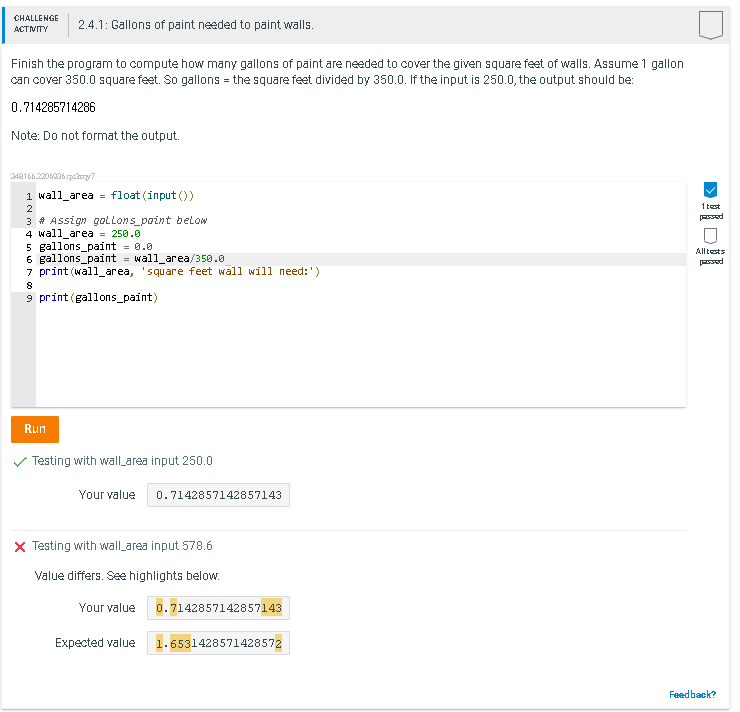
Task: Click the empty editor area below line 9
Action: coord(361,354)
